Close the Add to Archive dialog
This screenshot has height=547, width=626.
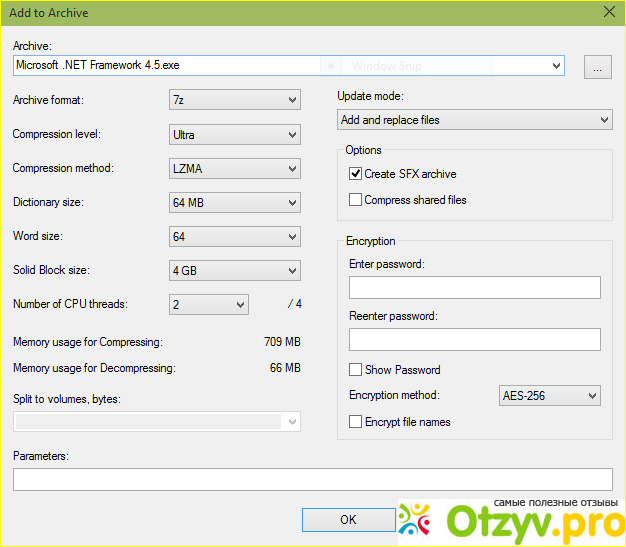[609, 13]
